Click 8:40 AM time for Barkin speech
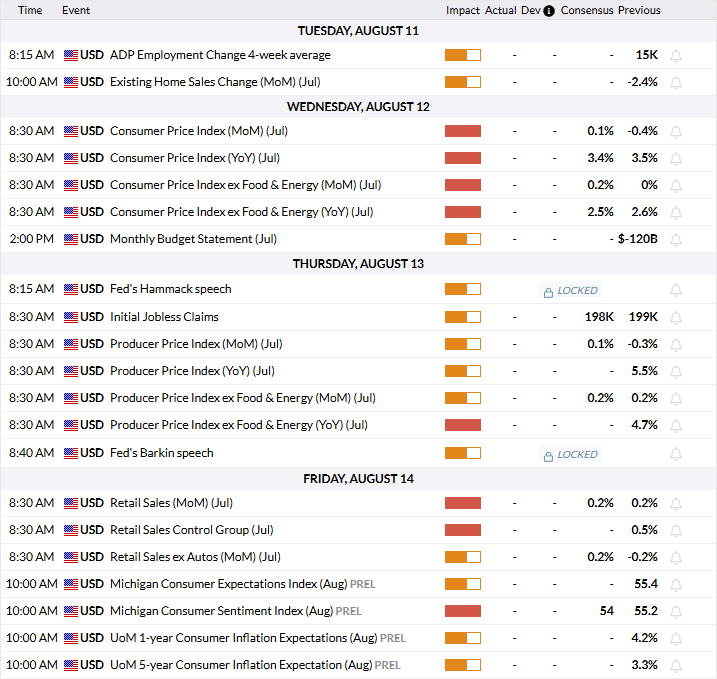The width and height of the screenshot is (717, 679). tap(32, 453)
